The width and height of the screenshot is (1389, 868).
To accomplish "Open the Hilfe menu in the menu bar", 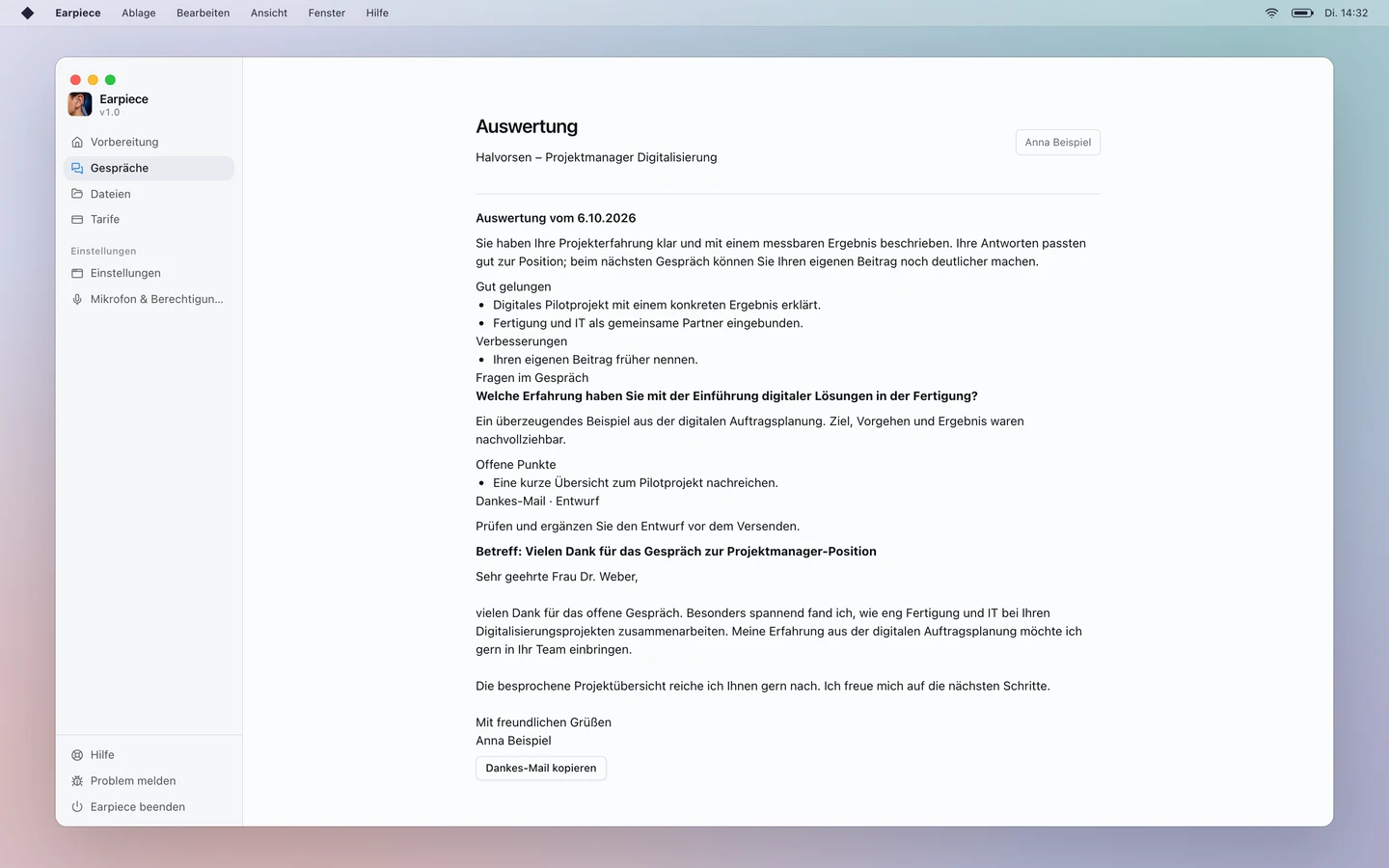I will click(377, 13).
